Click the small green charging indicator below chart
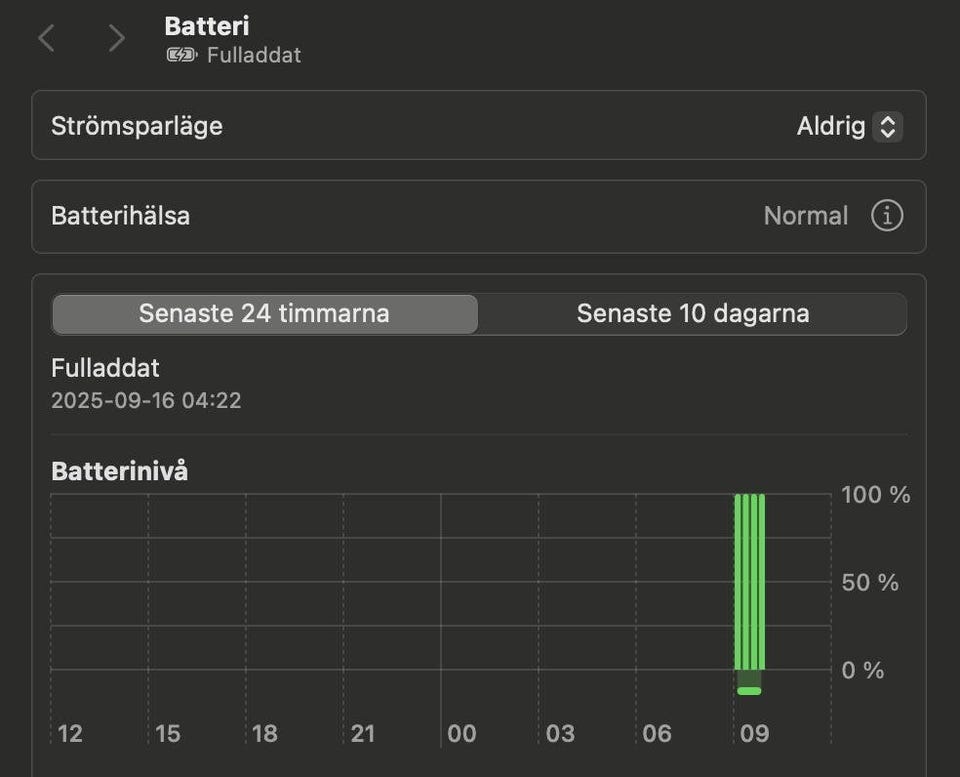Image resolution: width=960 pixels, height=777 pixels. (749, 691)
